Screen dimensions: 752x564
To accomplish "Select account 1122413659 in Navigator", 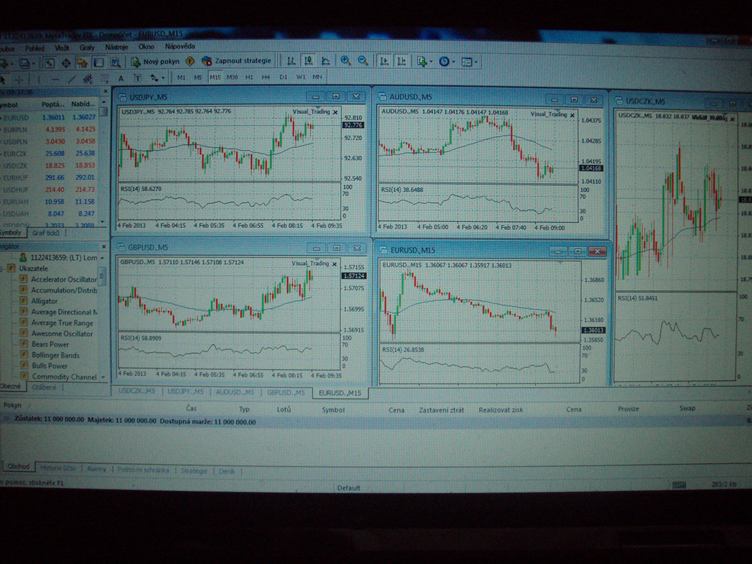I will (x=64, y=258).
